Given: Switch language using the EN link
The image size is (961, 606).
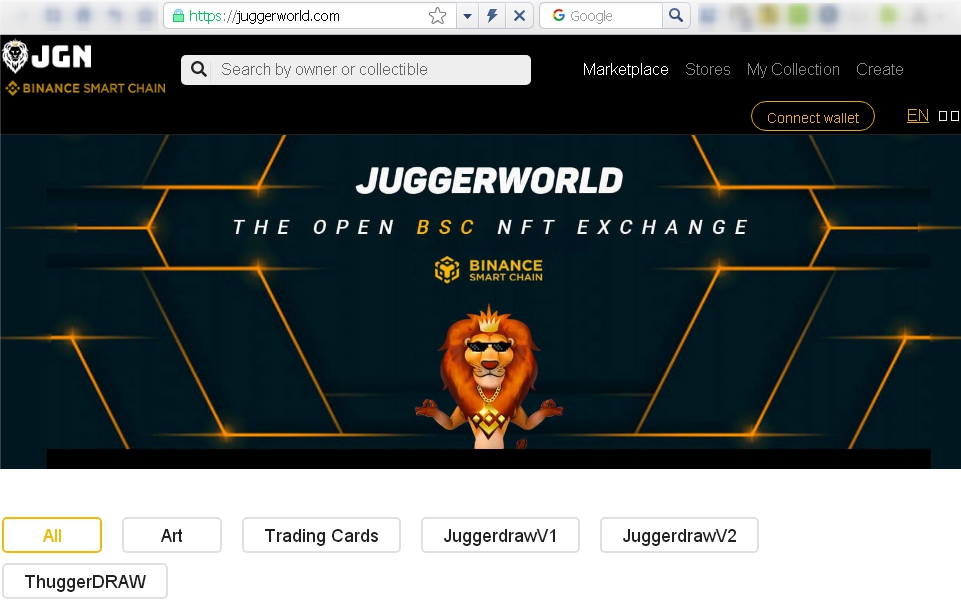Looking at the screenshot, I should point(917,116).
